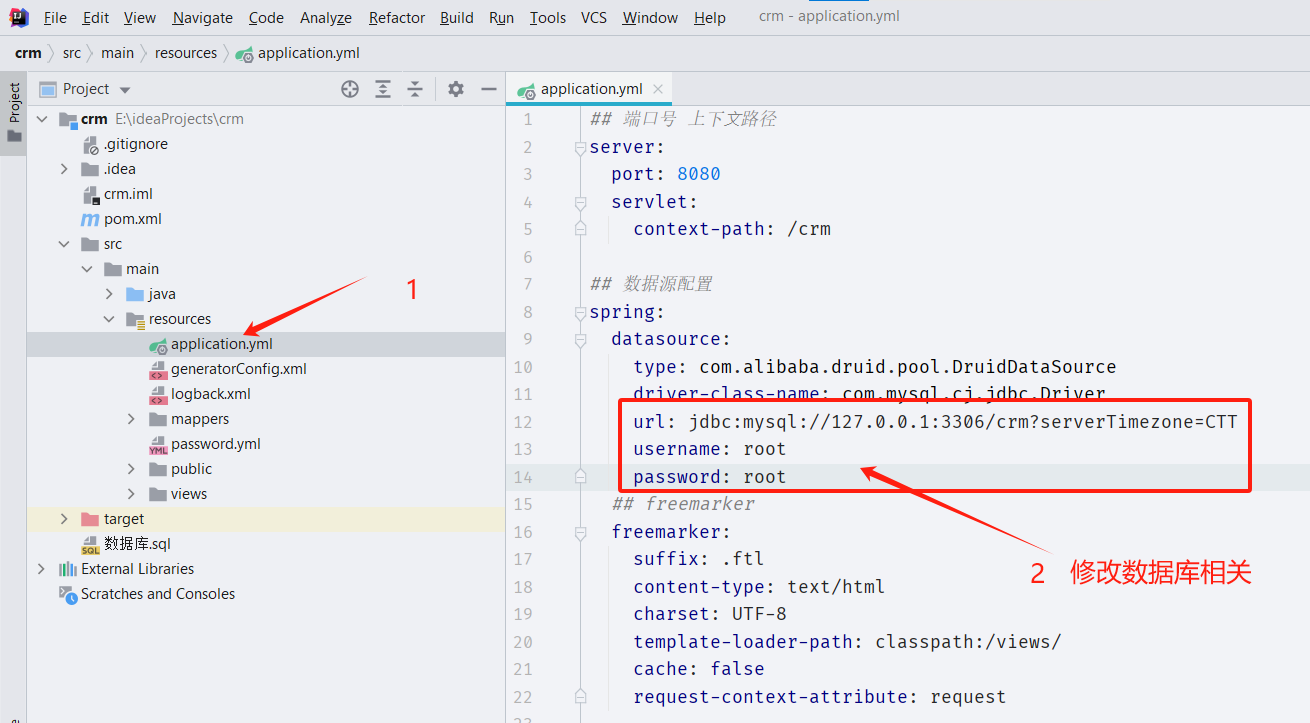Click the src breadcrumb in navigation bar
The height and width of the screenshot is (723, 1310).
(x=72, y=53)
